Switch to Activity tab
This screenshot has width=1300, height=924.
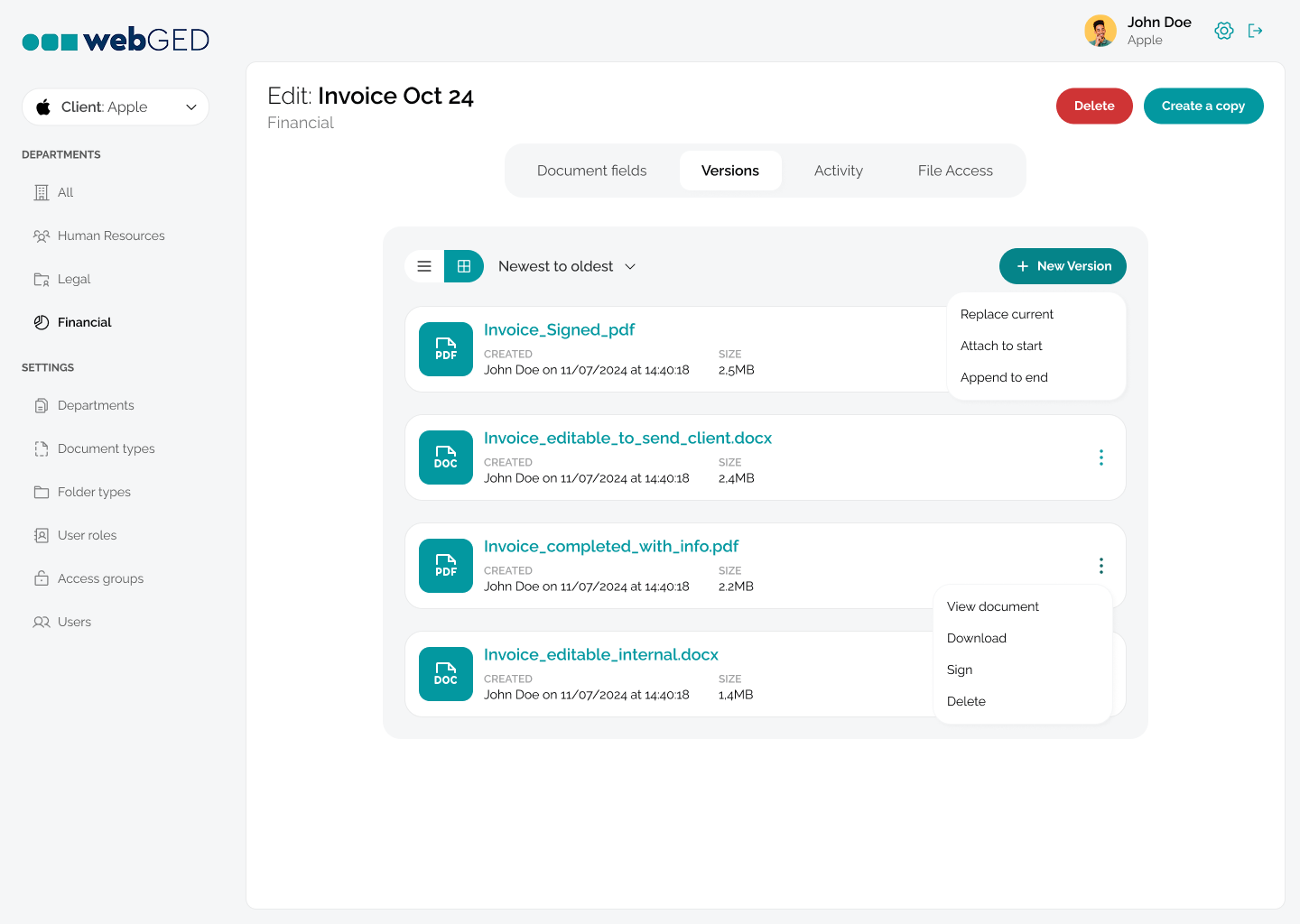point(839,171)
